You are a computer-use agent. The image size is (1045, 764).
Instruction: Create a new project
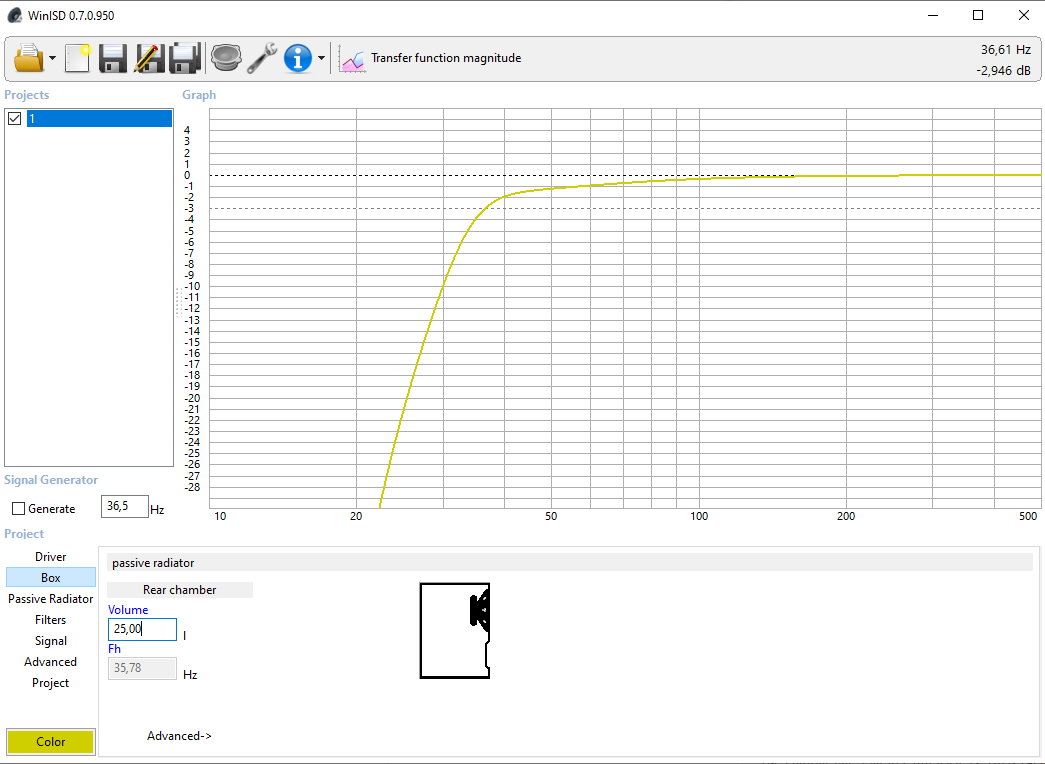[78, 58]
